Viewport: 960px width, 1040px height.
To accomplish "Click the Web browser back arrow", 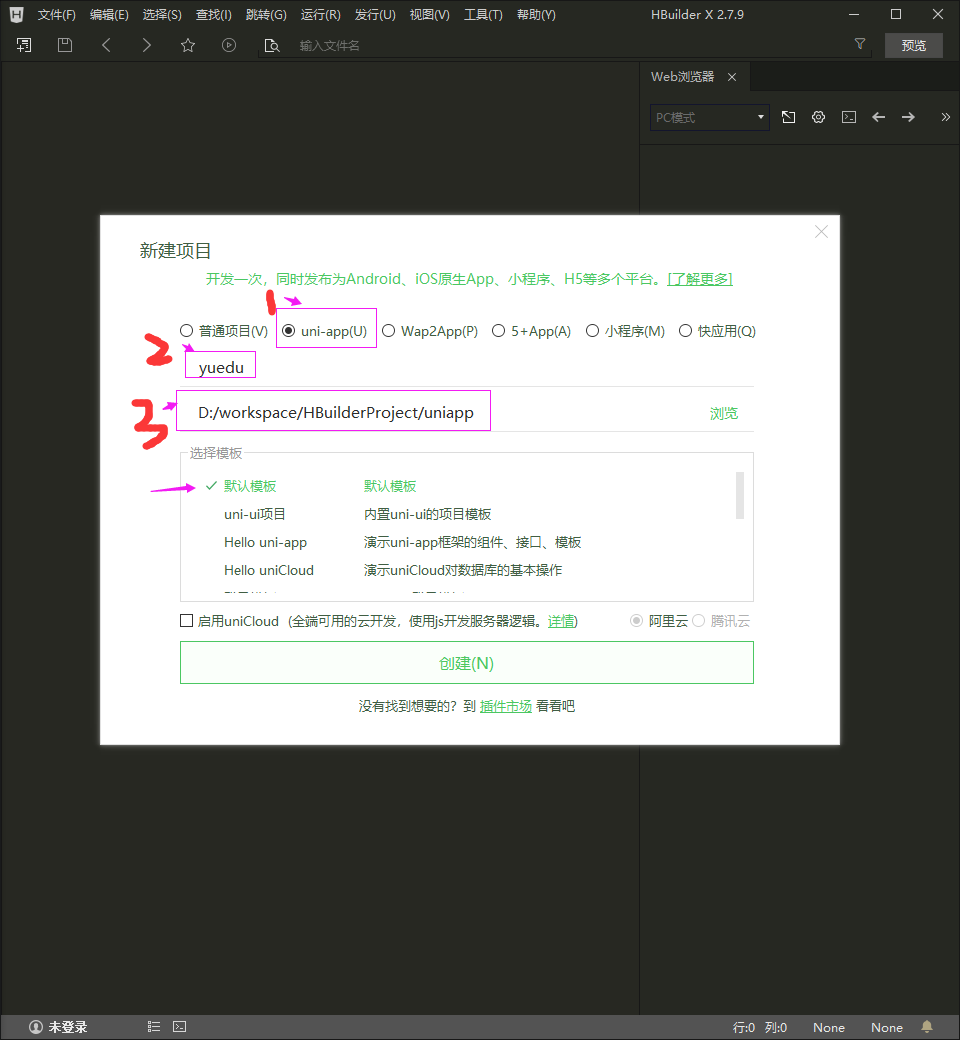I will pos(878,117).
